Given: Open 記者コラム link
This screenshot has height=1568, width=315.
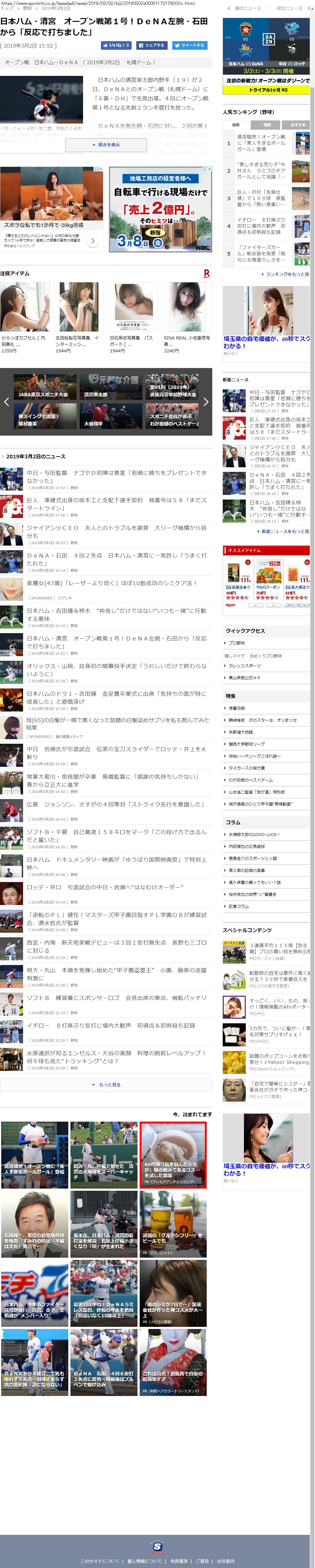Looking at the screenshot, I should [239, 906].
